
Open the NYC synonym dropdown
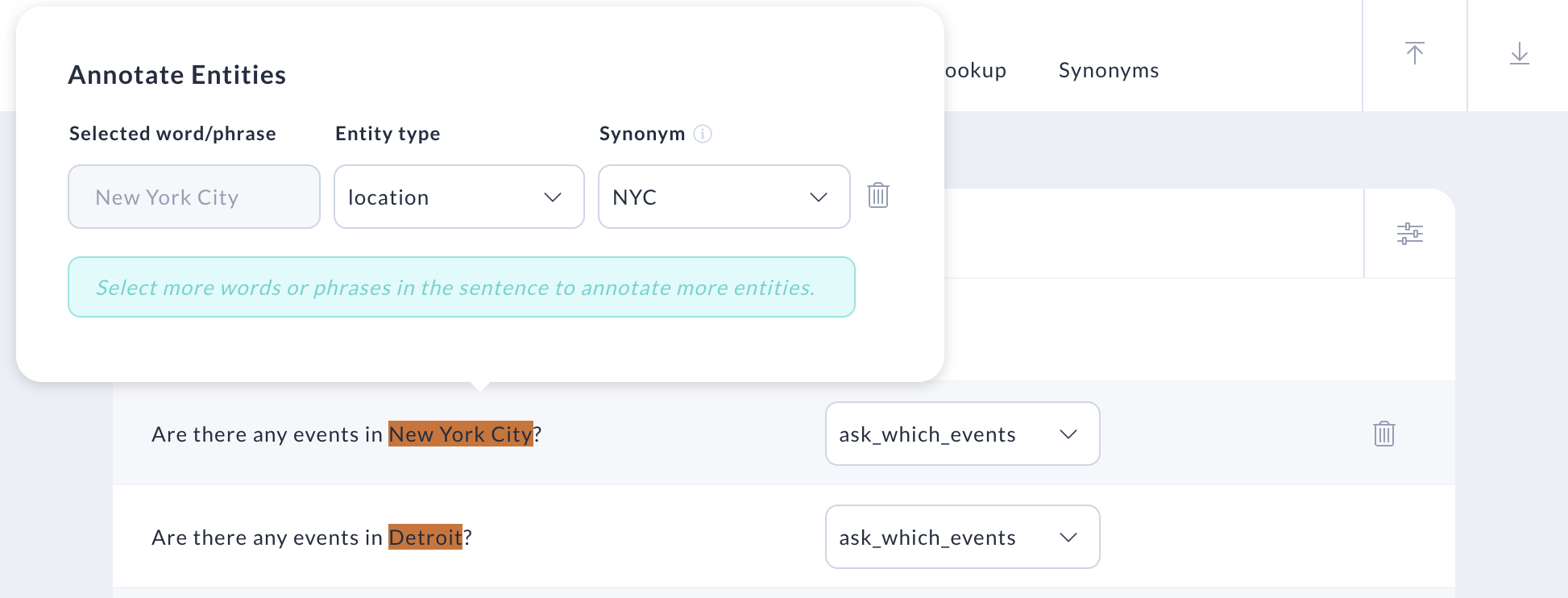point(724,197)
